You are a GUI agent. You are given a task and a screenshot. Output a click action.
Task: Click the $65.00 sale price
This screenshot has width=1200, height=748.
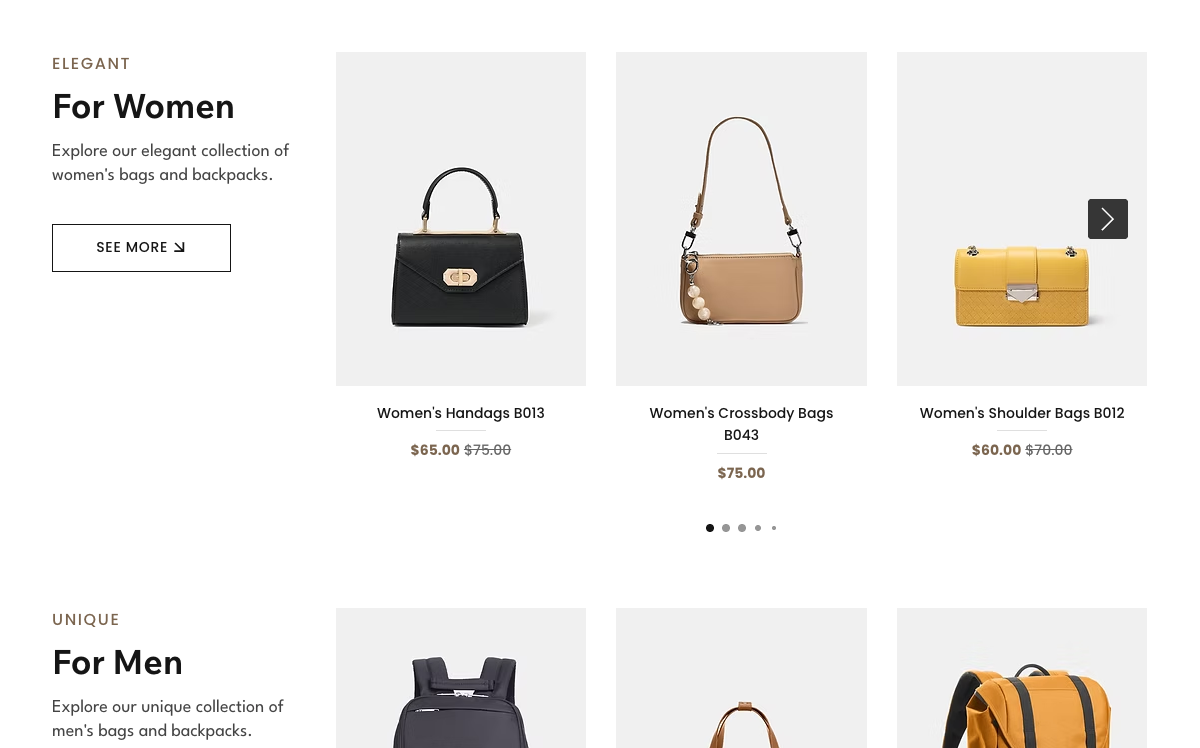(435, 450)
